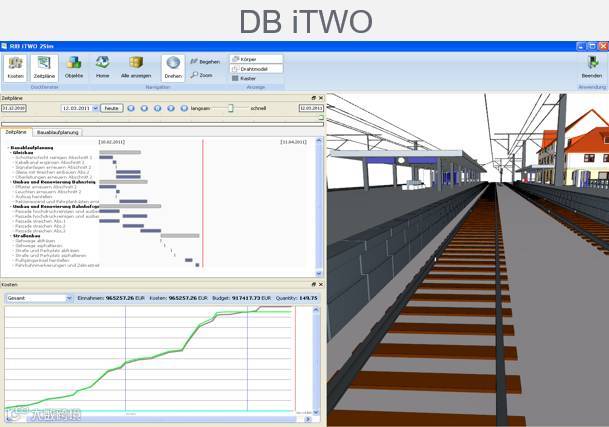
Task: Click the start date field in Zeitpläne
Action: (x=14, y=108)
